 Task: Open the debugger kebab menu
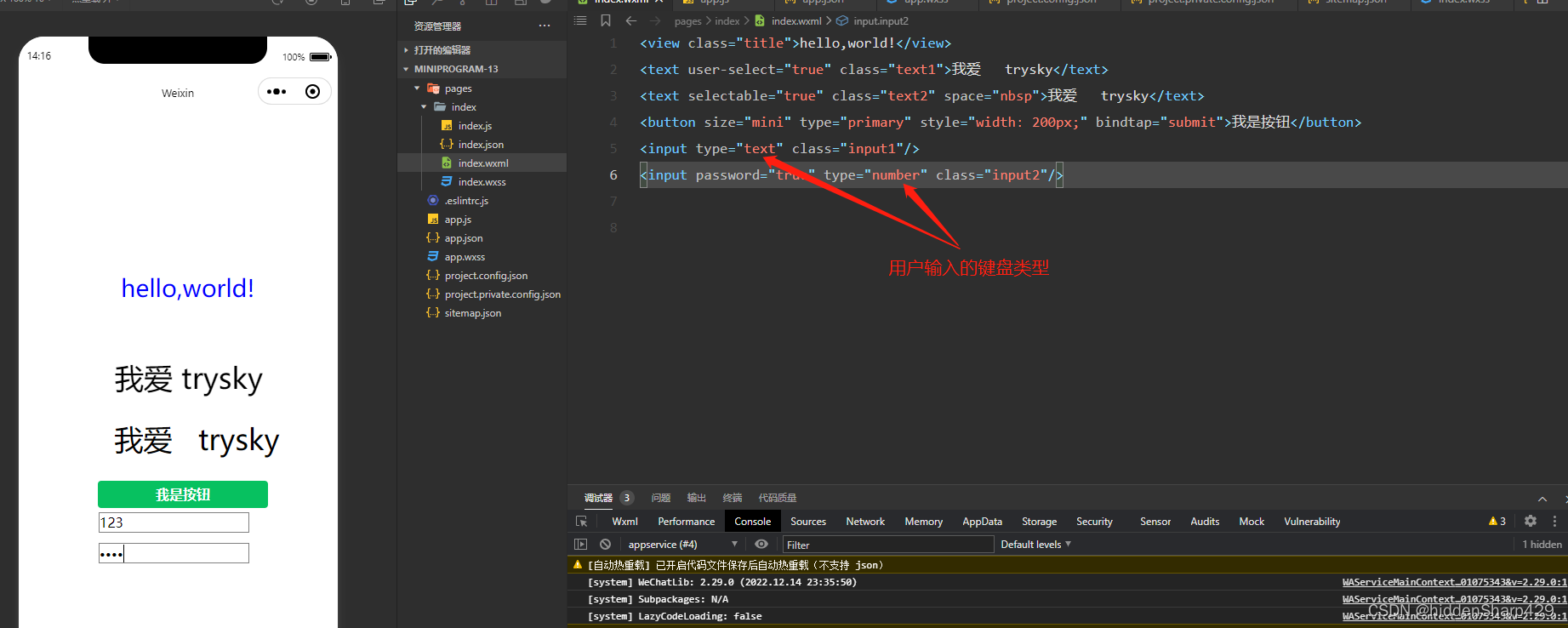click(x=1554, y=521)
